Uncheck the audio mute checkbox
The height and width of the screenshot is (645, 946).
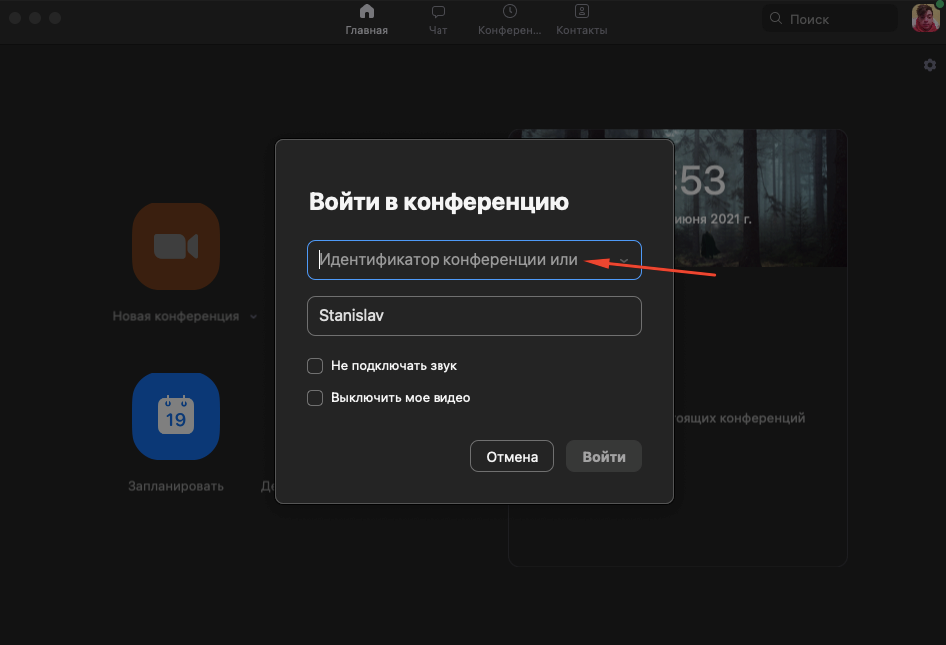point(315,366)
